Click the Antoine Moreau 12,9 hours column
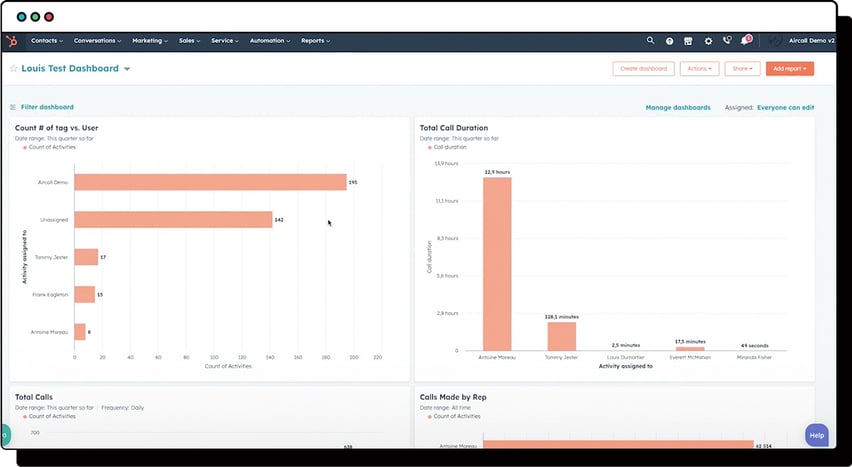 pyautogui.click(x=497, y=264)
